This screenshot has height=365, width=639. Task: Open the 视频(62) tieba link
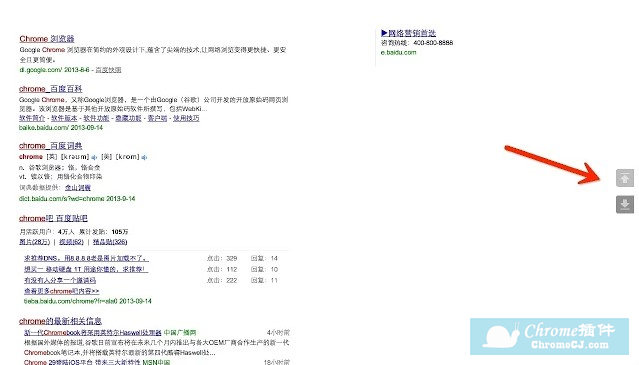[x=71, y=242]
